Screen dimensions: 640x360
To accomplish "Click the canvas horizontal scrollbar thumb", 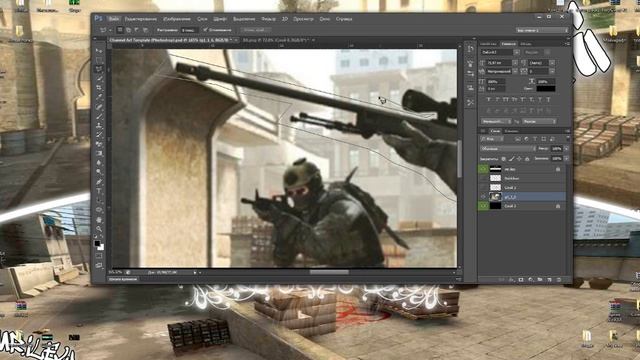I will [329, 272].
